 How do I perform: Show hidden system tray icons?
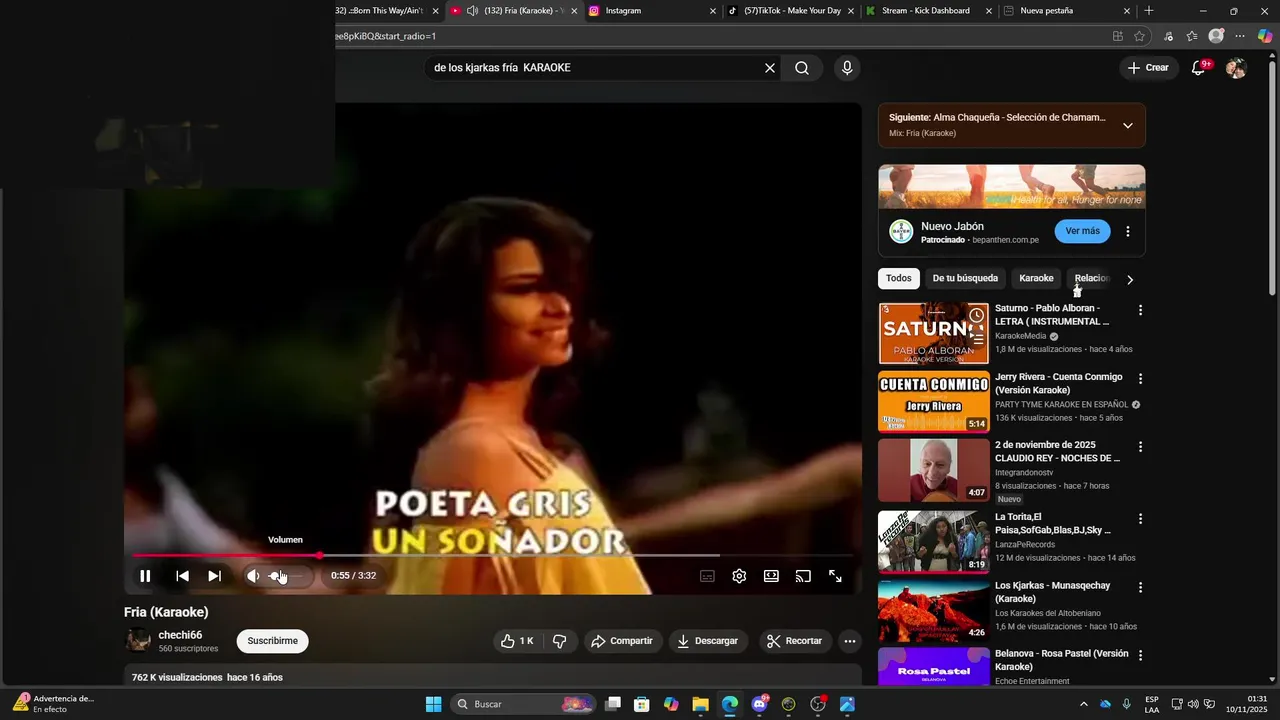click(x=1083, y=704)
